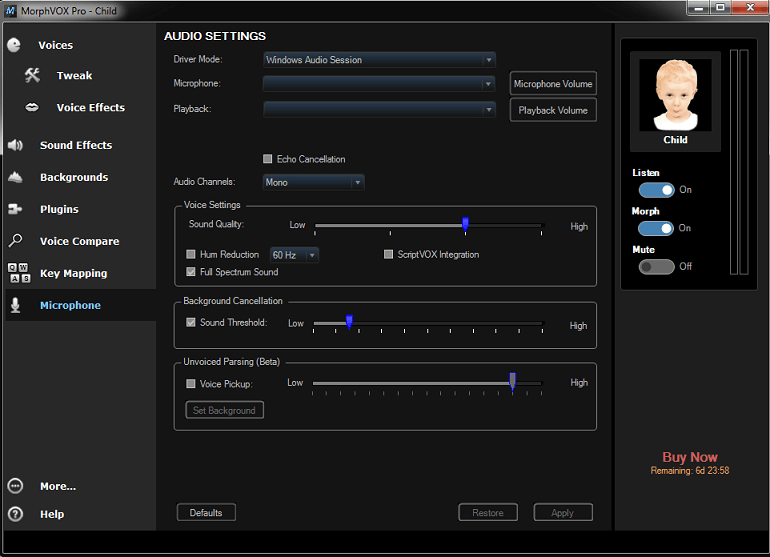This screenshot has width=770, height=557.
Task: Click the Child voice avatar thumbnail
Action: 675,95
